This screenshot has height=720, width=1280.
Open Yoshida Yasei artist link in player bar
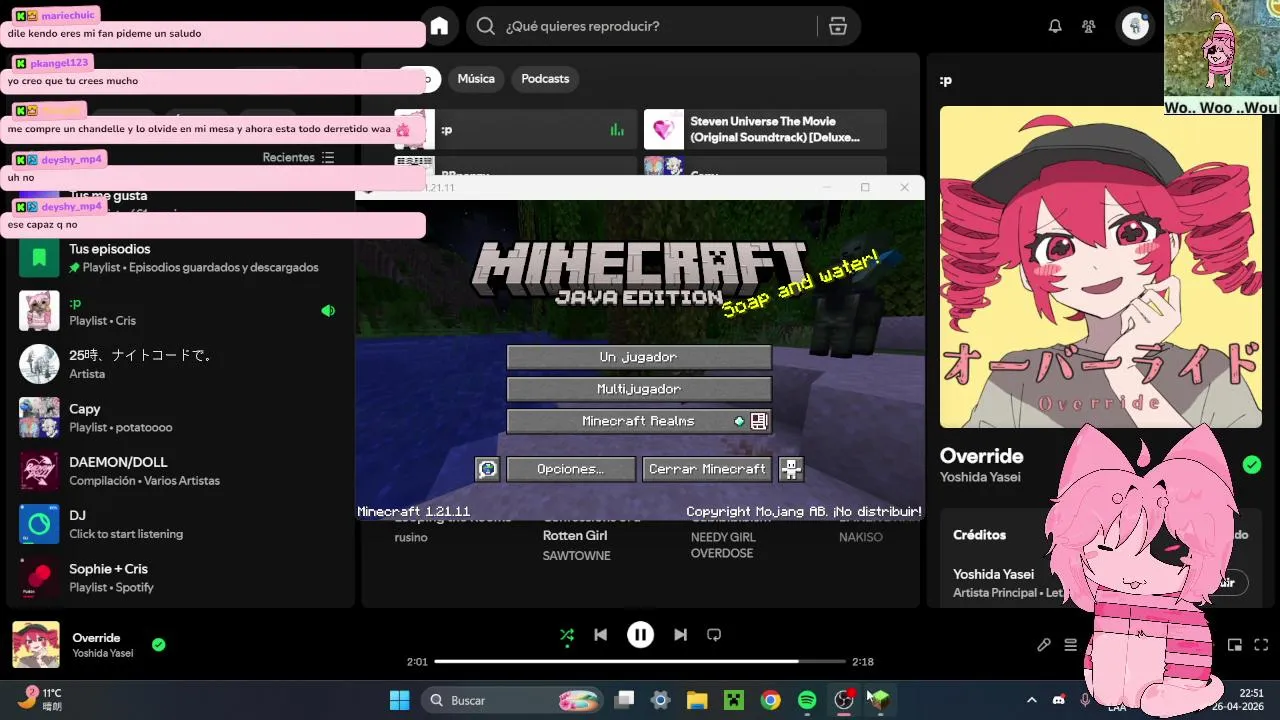pyautogui.click(x=102, y=654)
